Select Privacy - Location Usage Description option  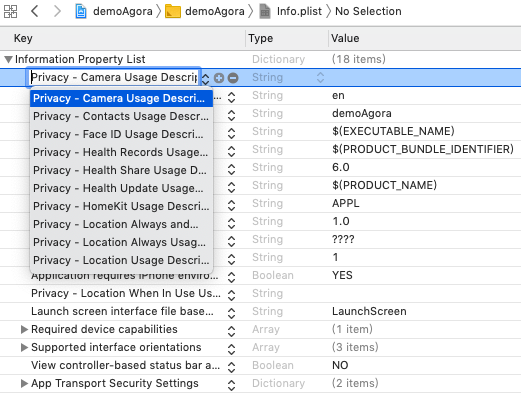[121, 260]
